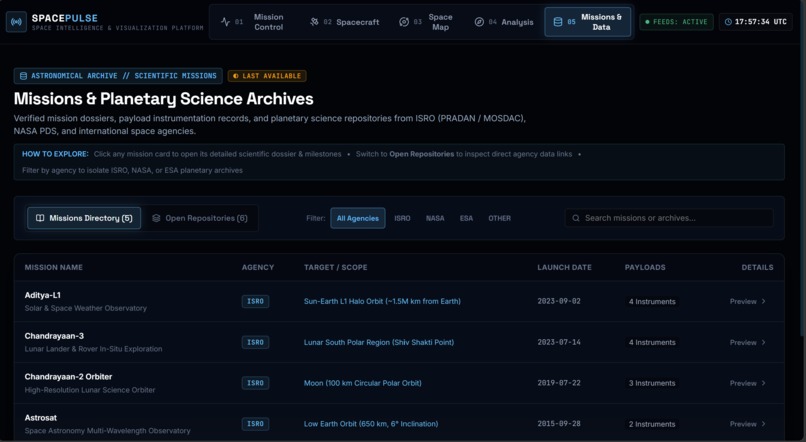
Task: Click the Astronomical Archive database icon
Action: tap(23, 76)
